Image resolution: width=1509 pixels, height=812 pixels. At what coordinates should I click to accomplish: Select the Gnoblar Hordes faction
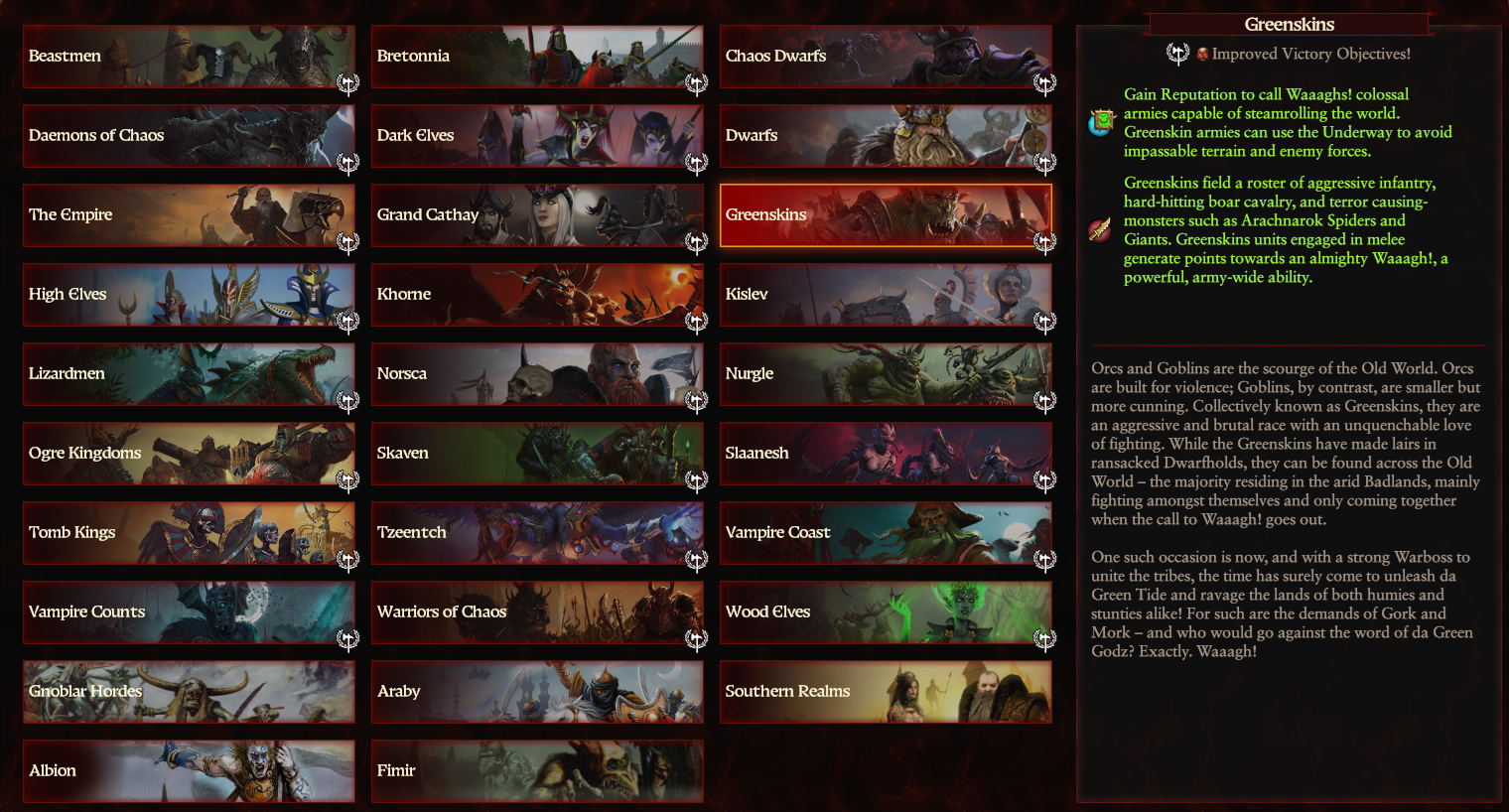point(189,692)
